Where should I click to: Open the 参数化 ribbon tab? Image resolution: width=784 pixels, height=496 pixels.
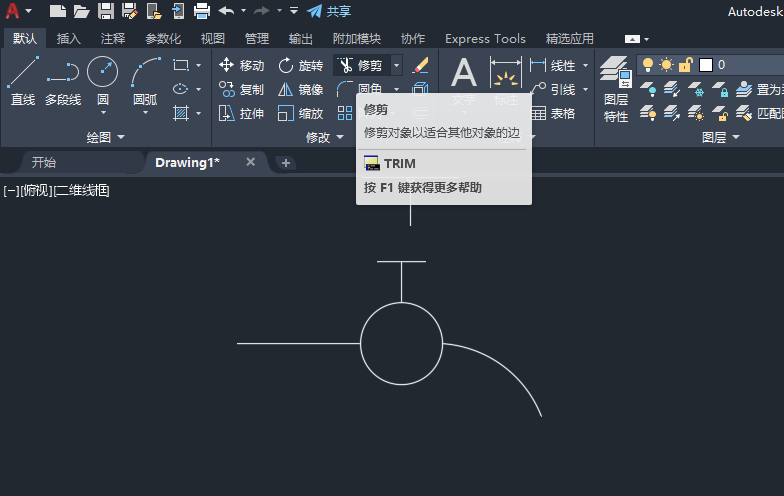pos(163,38)
